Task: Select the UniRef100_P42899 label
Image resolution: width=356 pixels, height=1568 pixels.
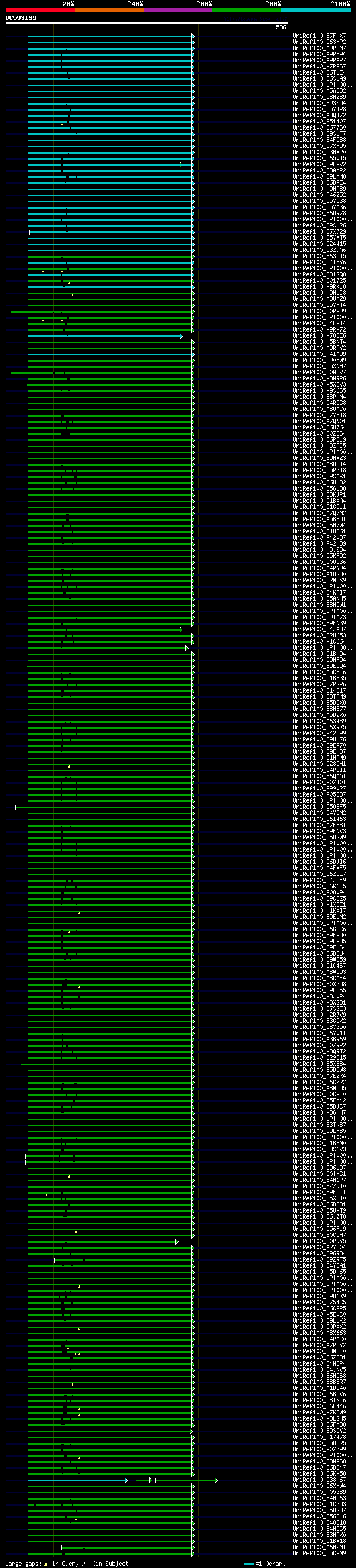Action: coord(319,734)
